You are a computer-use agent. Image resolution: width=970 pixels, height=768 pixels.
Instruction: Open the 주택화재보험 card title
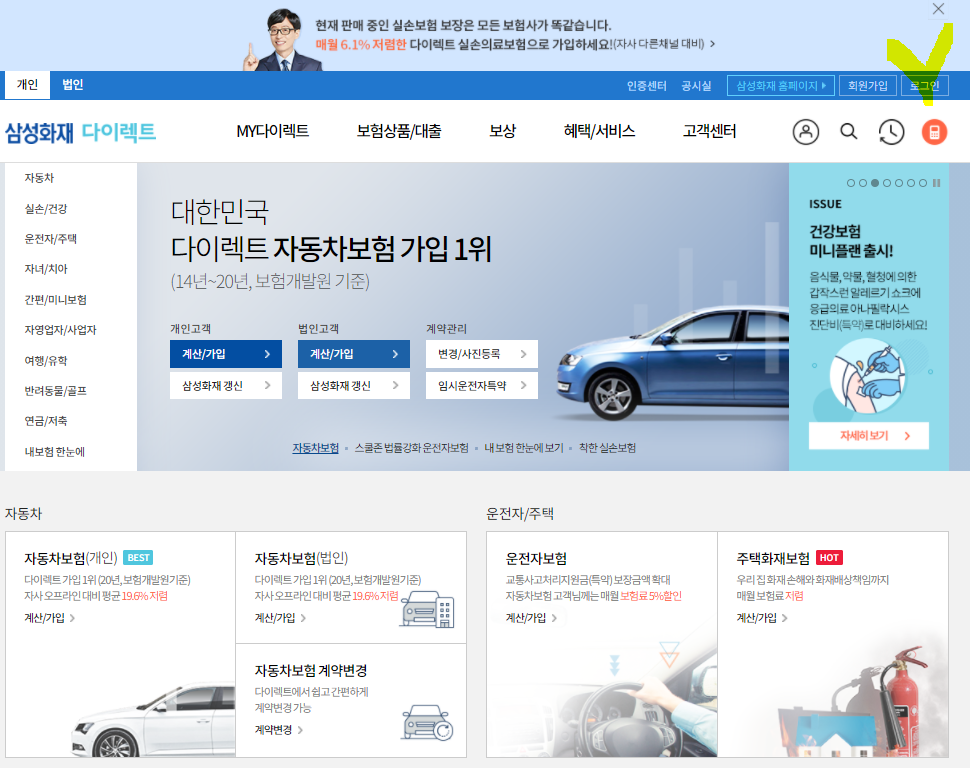click(773, 558)
